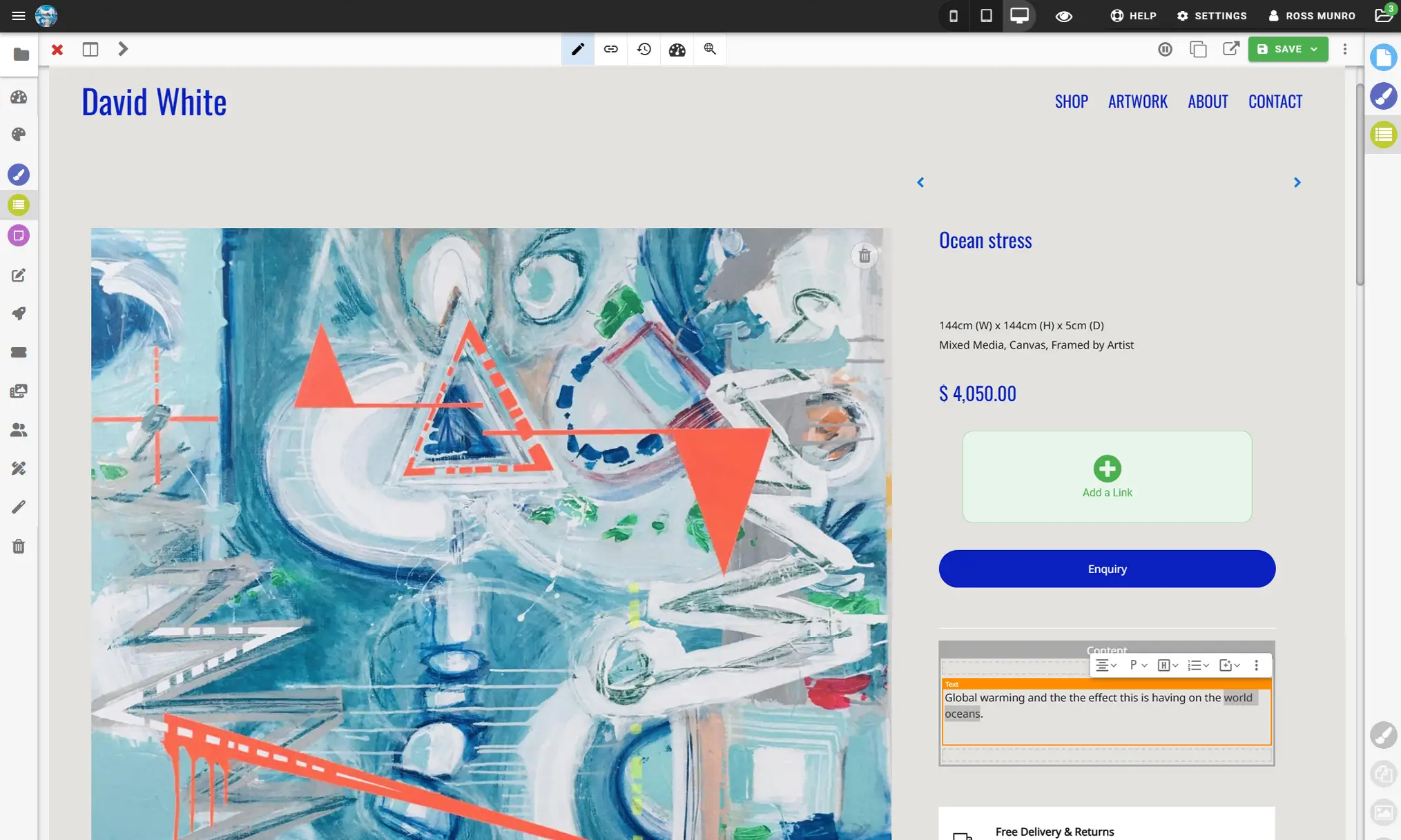Click the people icon in the sidebar
This screenshot has width=1401, height=840.
(x=19, y=430)
